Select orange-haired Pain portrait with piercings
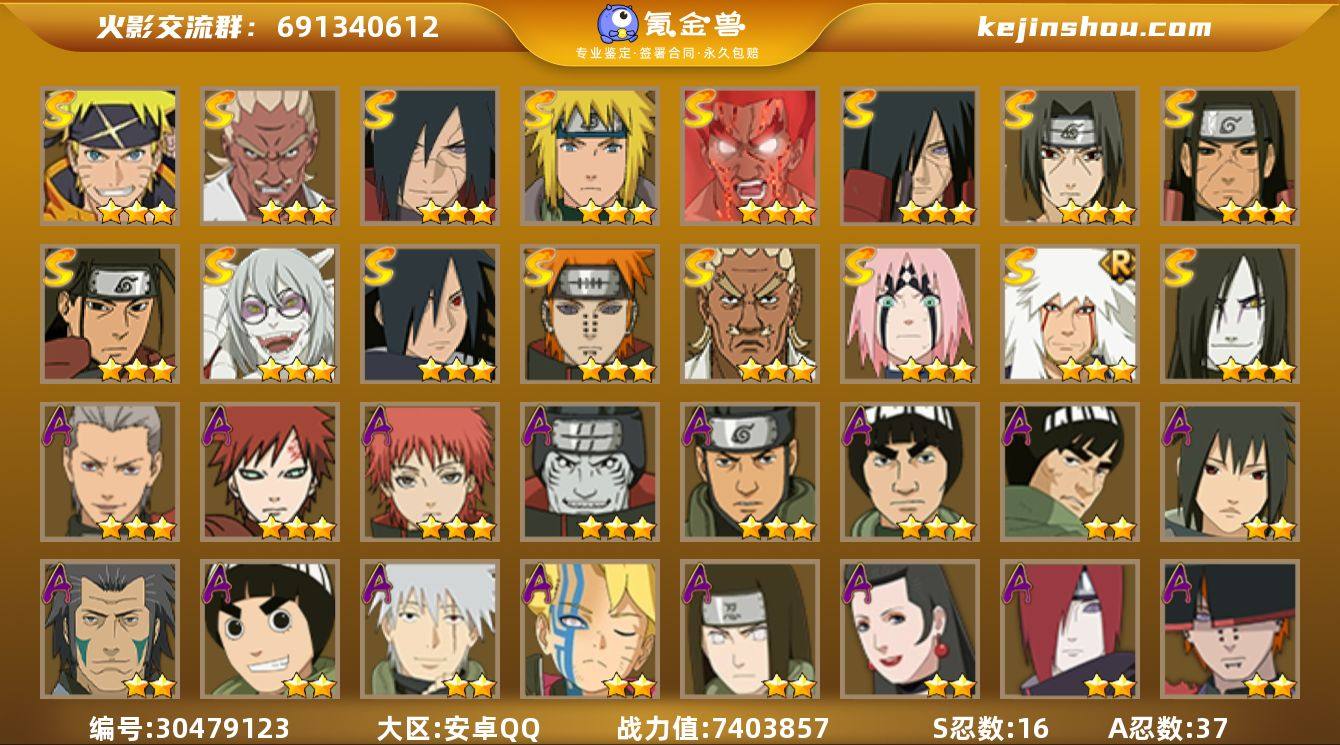 point(590,314)
